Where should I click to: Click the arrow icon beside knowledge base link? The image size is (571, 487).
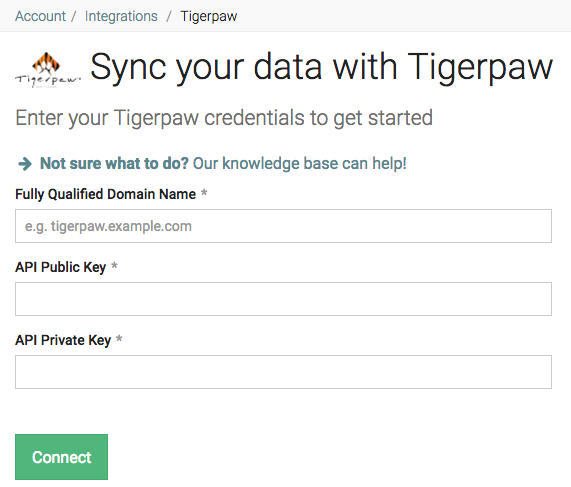tap(25, 164)
